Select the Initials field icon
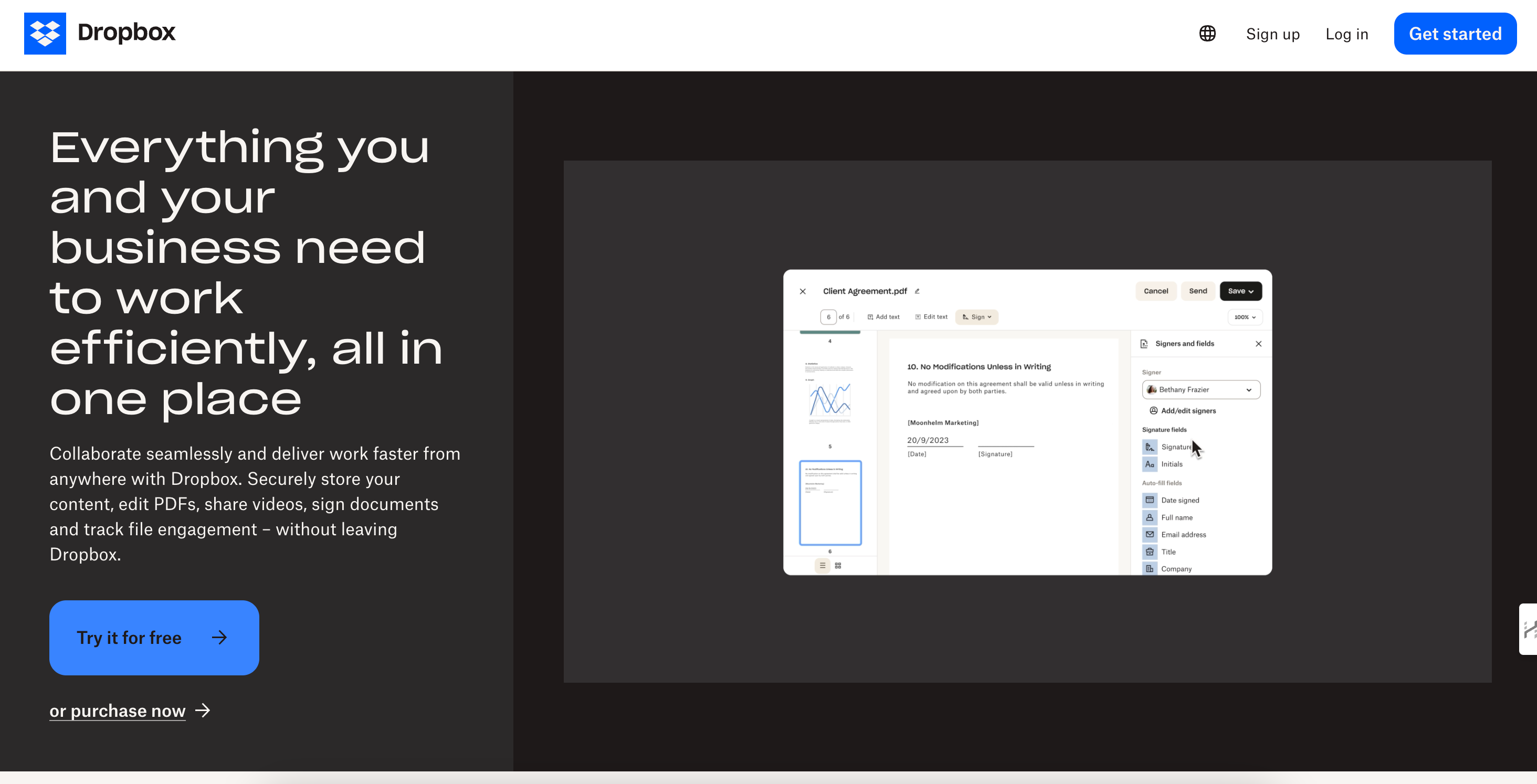This screenshot has height=784, width=1537. pos(1150,463)
